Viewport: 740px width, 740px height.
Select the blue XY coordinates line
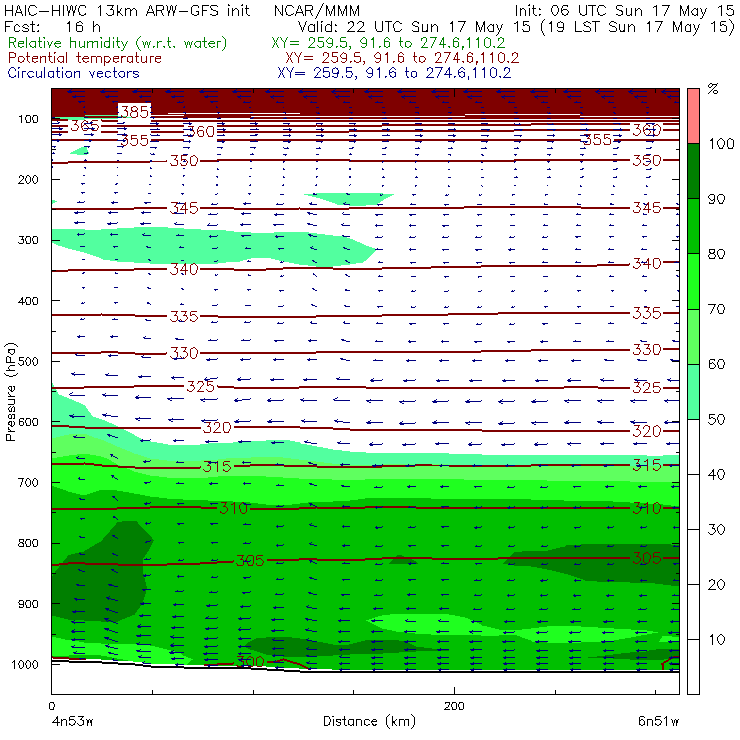point(394,73)
